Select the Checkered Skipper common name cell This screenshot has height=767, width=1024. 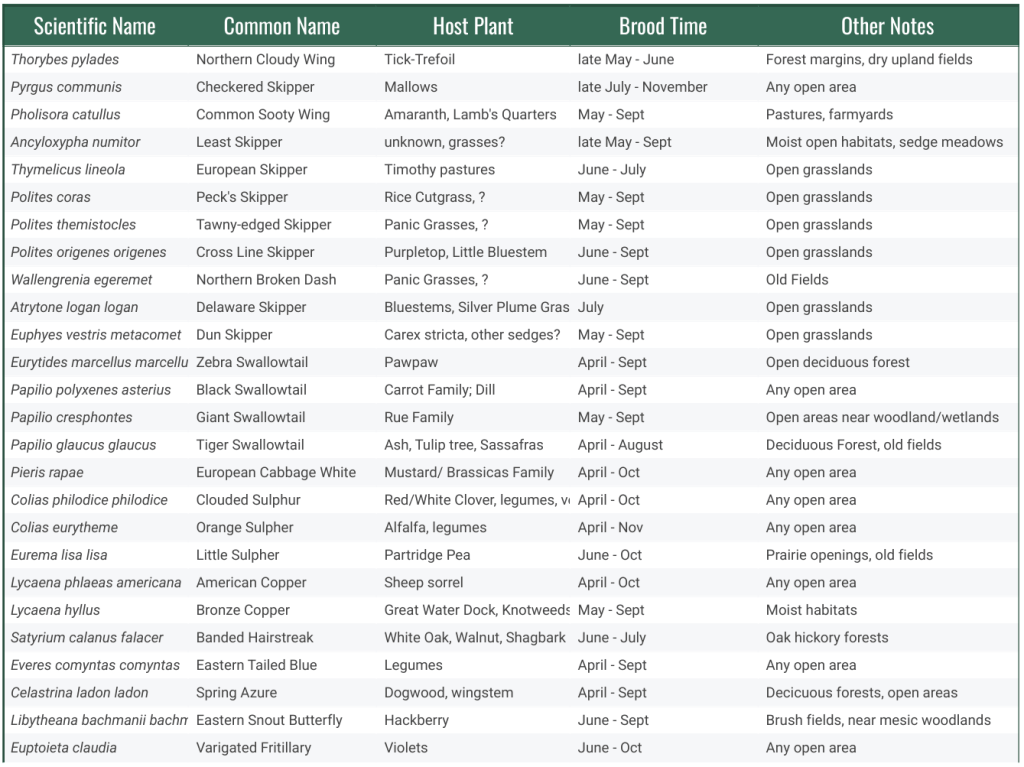tap(255, 87)
